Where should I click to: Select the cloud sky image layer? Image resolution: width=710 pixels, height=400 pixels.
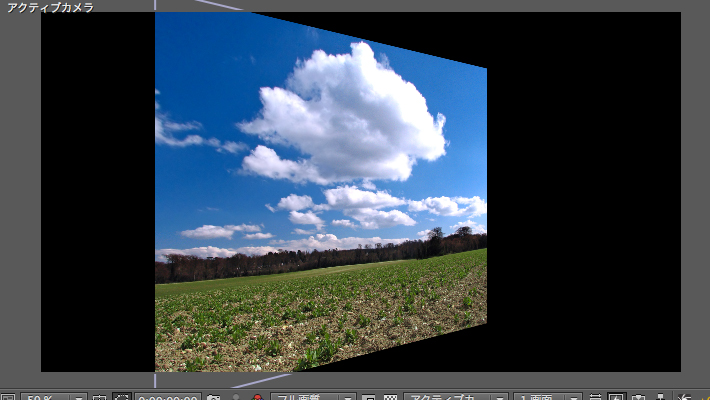pyautogui.click(x=320, y=190)
